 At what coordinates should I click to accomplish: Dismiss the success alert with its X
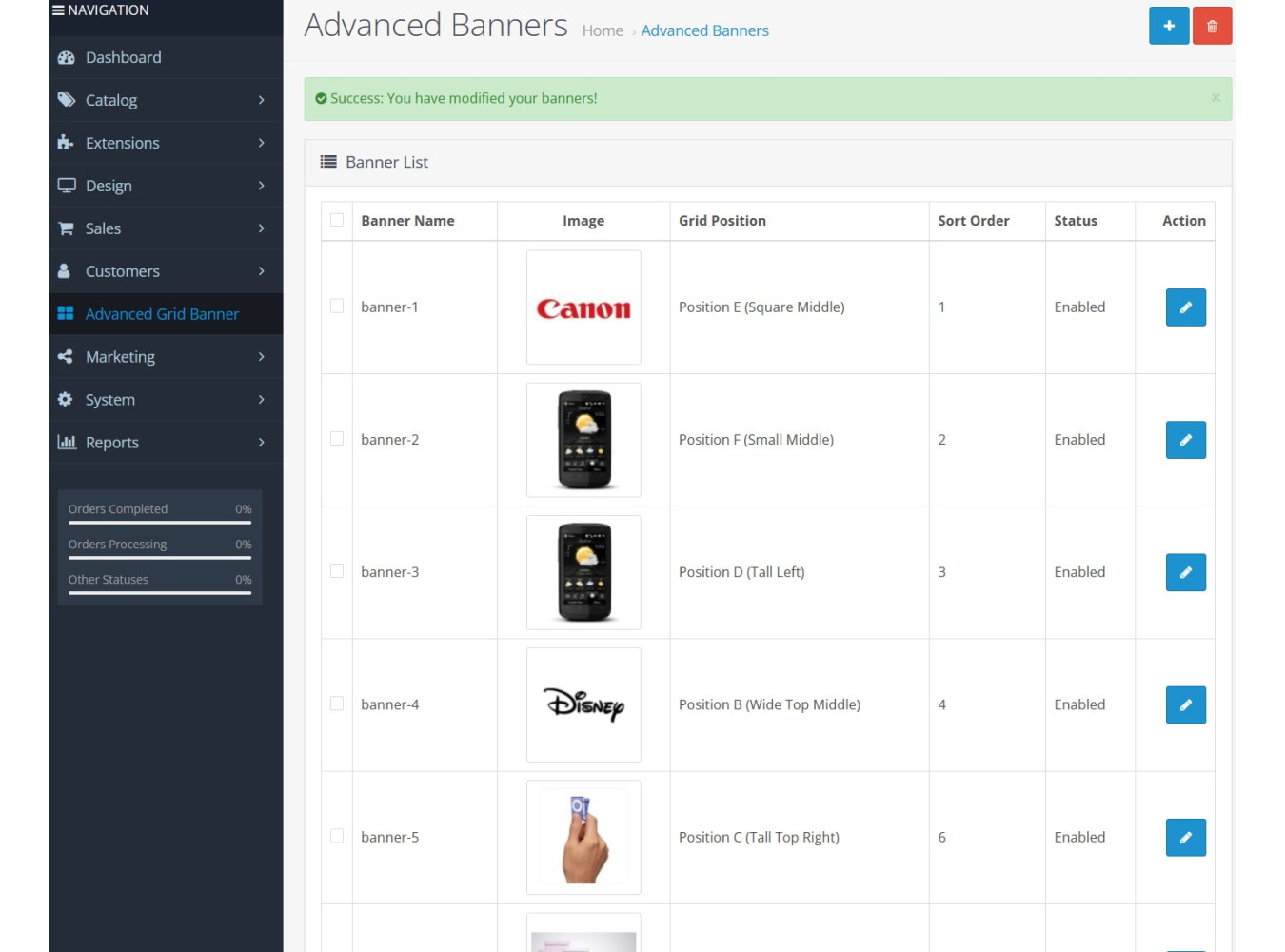[x=1216, y=98]
